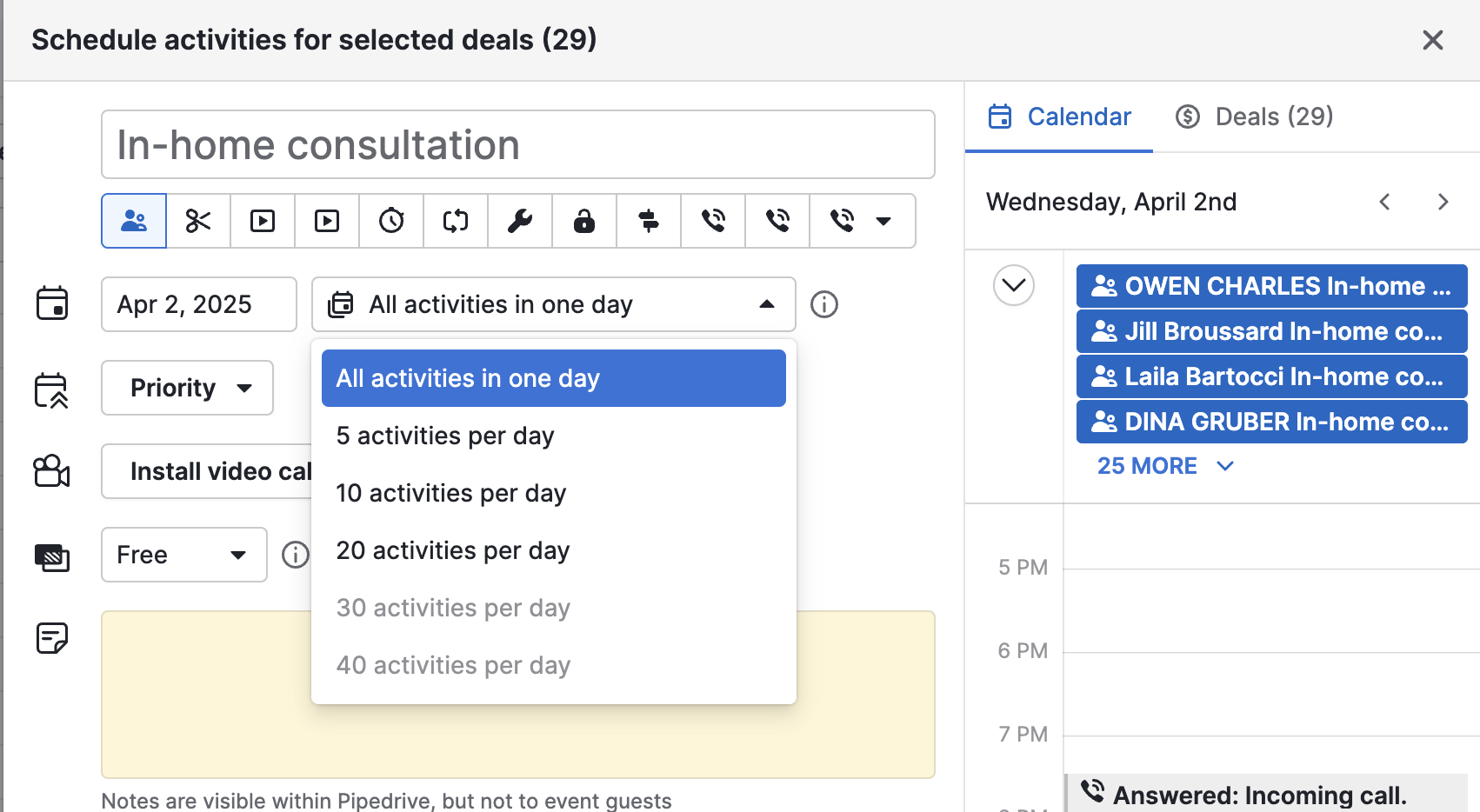Viewport: 1480px width, 812px height.
Task: Choose the clock activity type icon
Action: 391,221
